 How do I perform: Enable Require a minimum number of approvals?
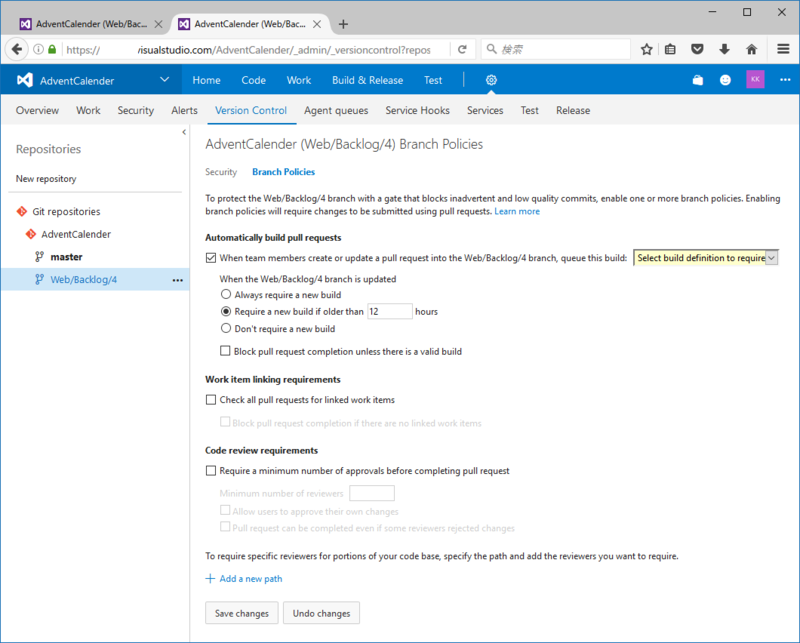pyautogui.click(x=211, y=471)
